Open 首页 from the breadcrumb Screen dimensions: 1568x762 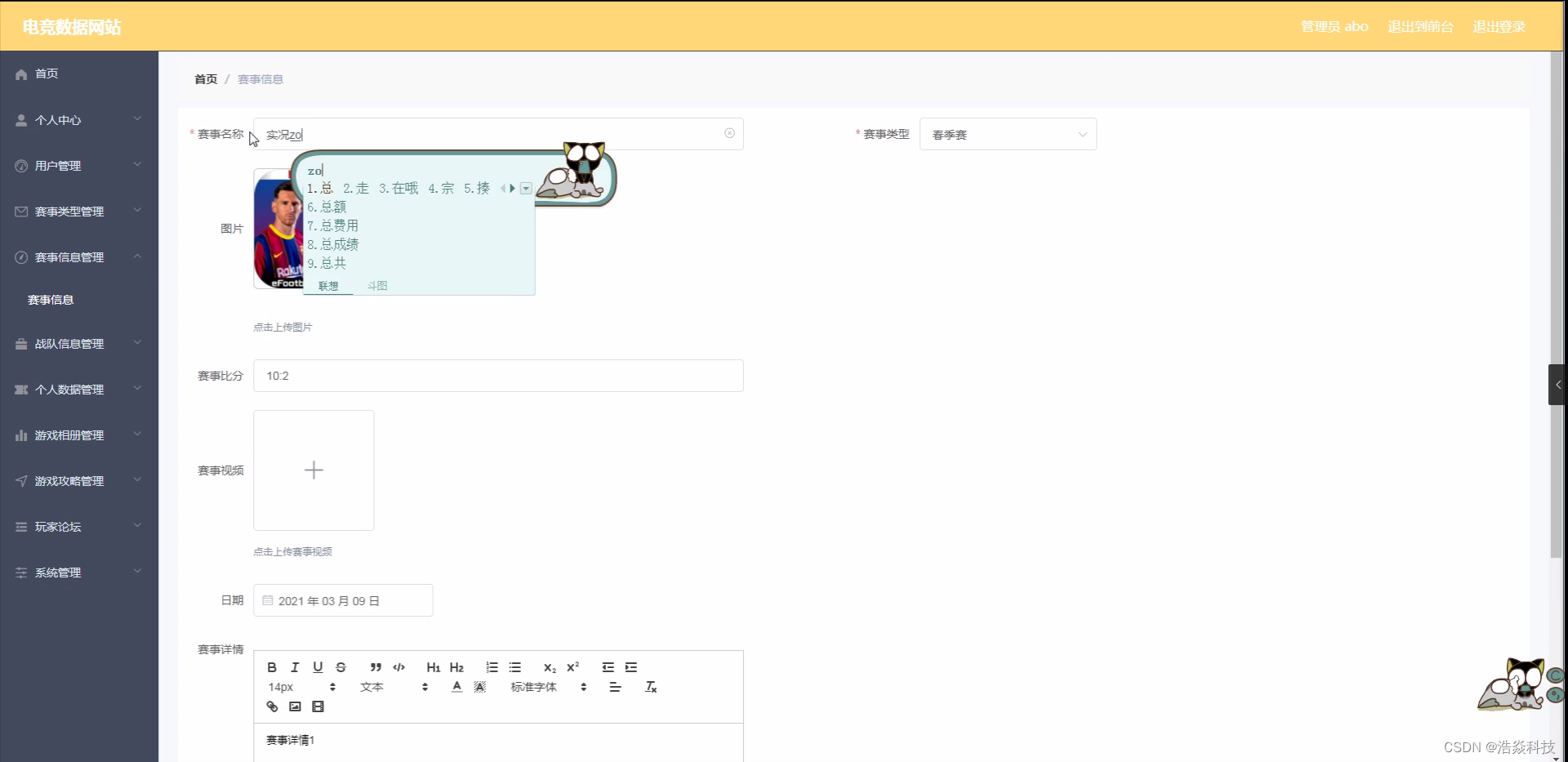(205, 79)
